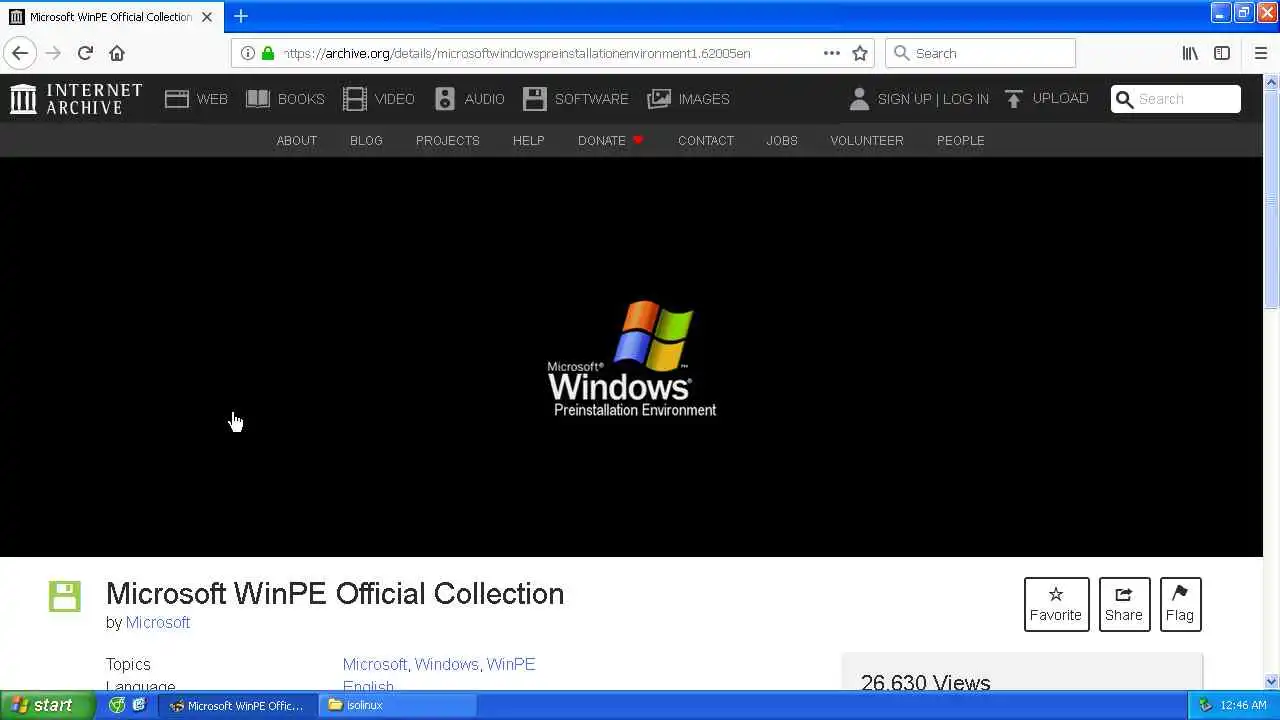Click the system tray icon near the clock
The image size is (1280, 720).
click(1206, 705)
